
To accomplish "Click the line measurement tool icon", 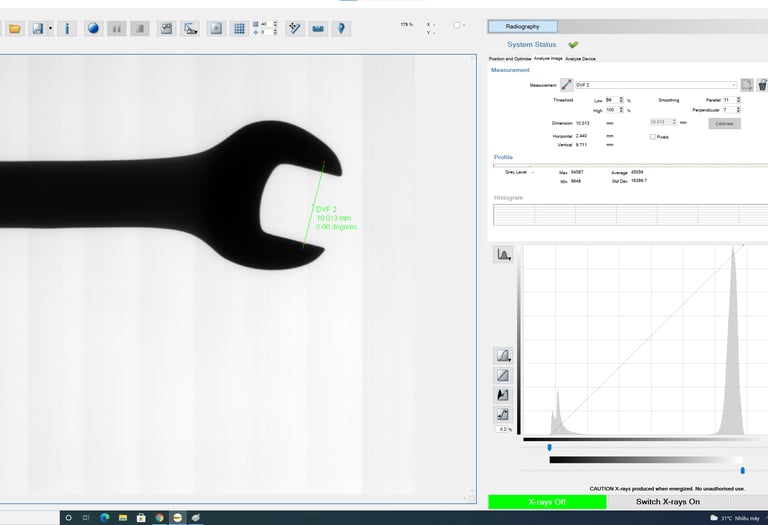I will 566,85.
